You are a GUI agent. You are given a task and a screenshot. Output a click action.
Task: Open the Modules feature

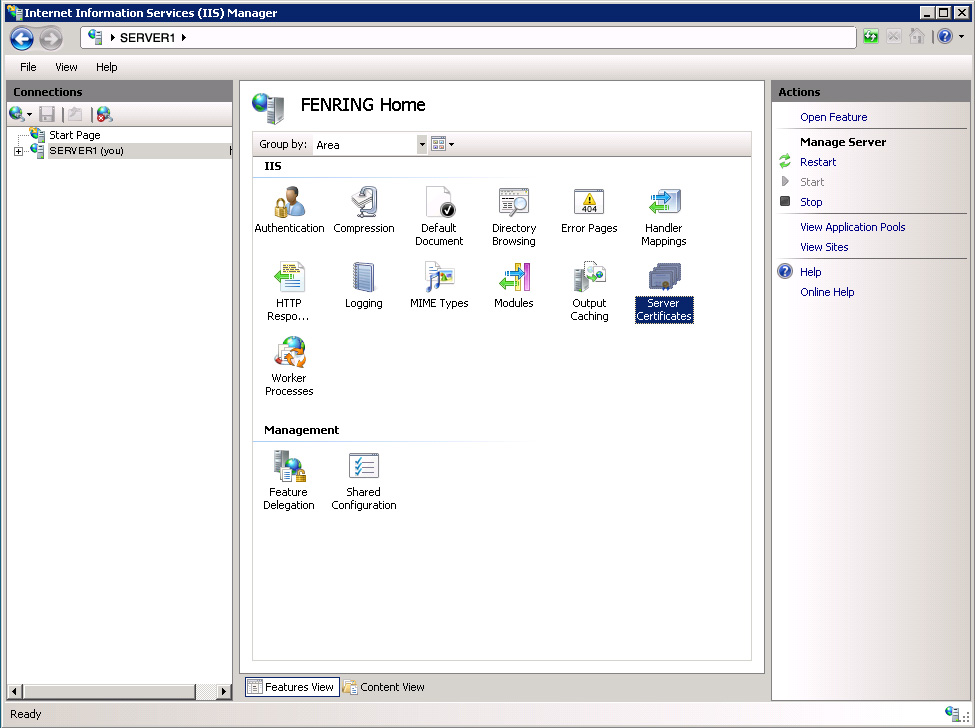[514, 285]
